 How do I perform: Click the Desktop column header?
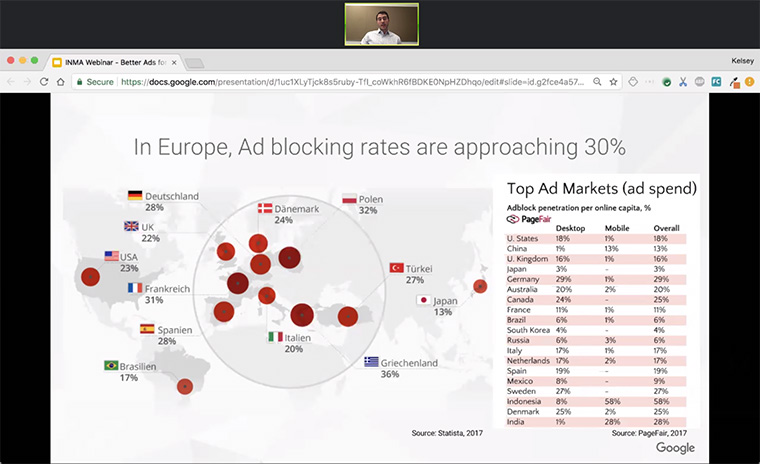click(x=570, y=228)
